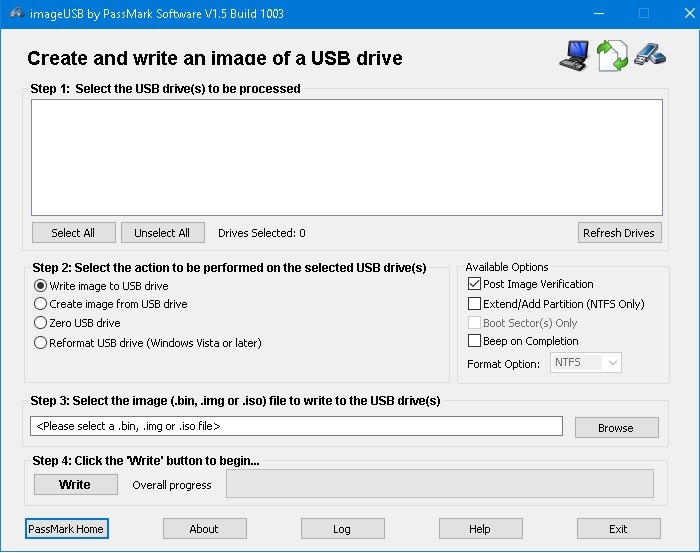Open Help
This screenshot has height=553, width=700.
click(481, 528)
